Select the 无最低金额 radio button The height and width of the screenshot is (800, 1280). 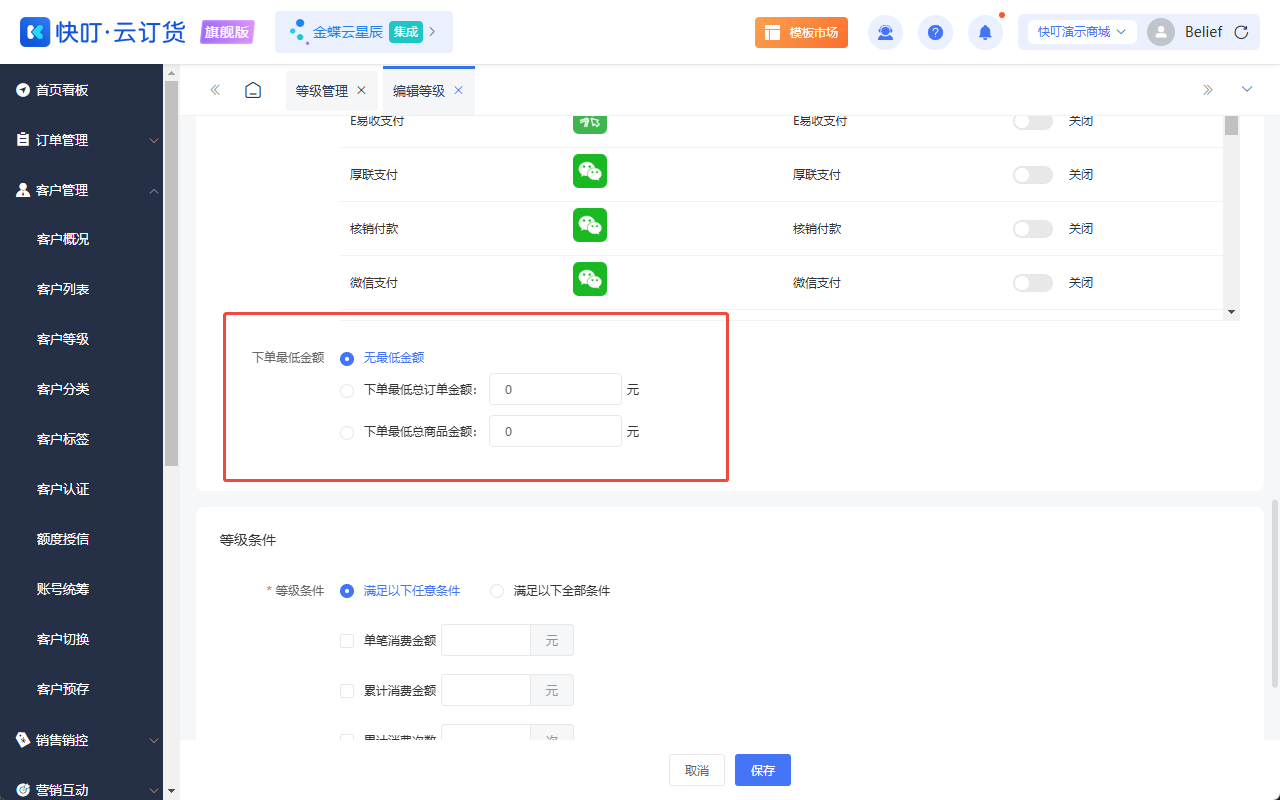[347, 358]
